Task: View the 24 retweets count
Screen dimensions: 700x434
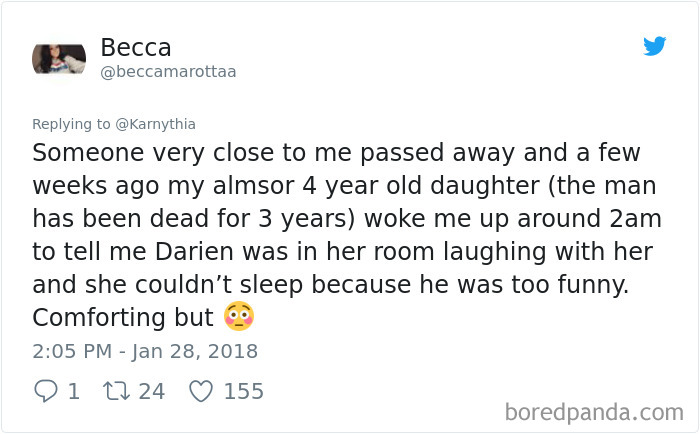Action: (x=152, y=391)
